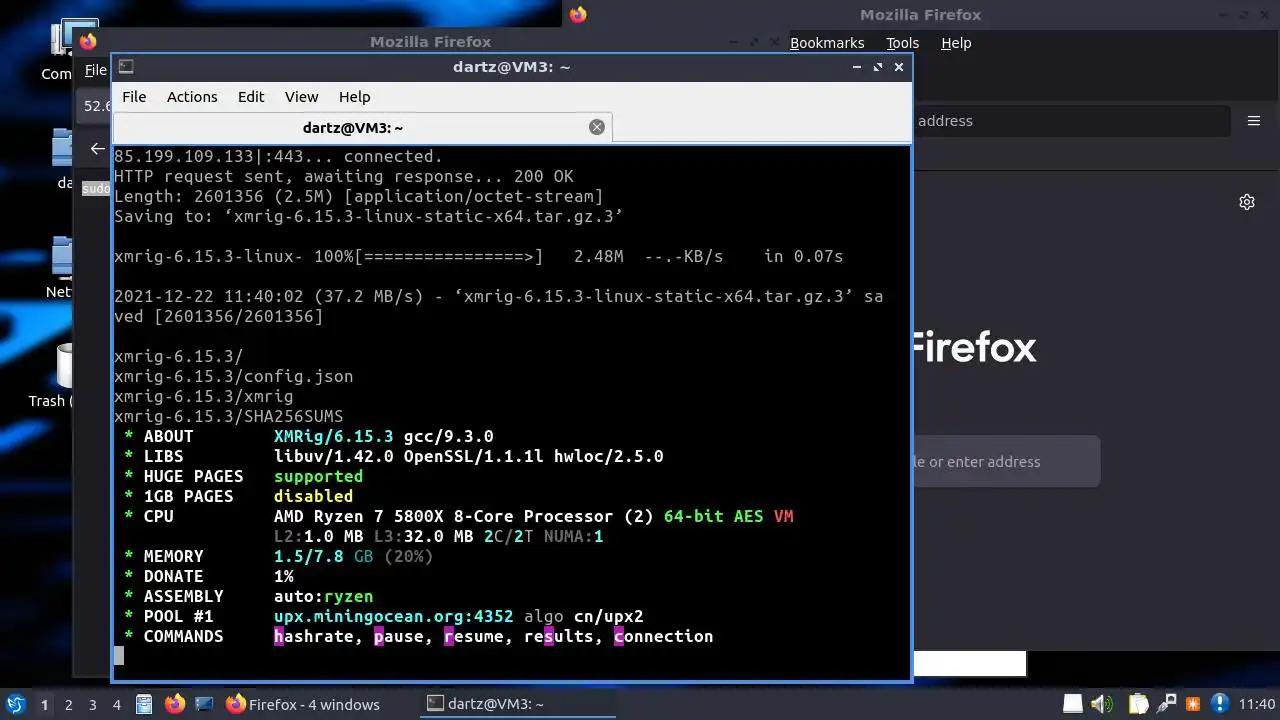Open Bookmarks menu in right Firefox window
Viewport: 1280px width, 720px height.
(x=827, y=43)
